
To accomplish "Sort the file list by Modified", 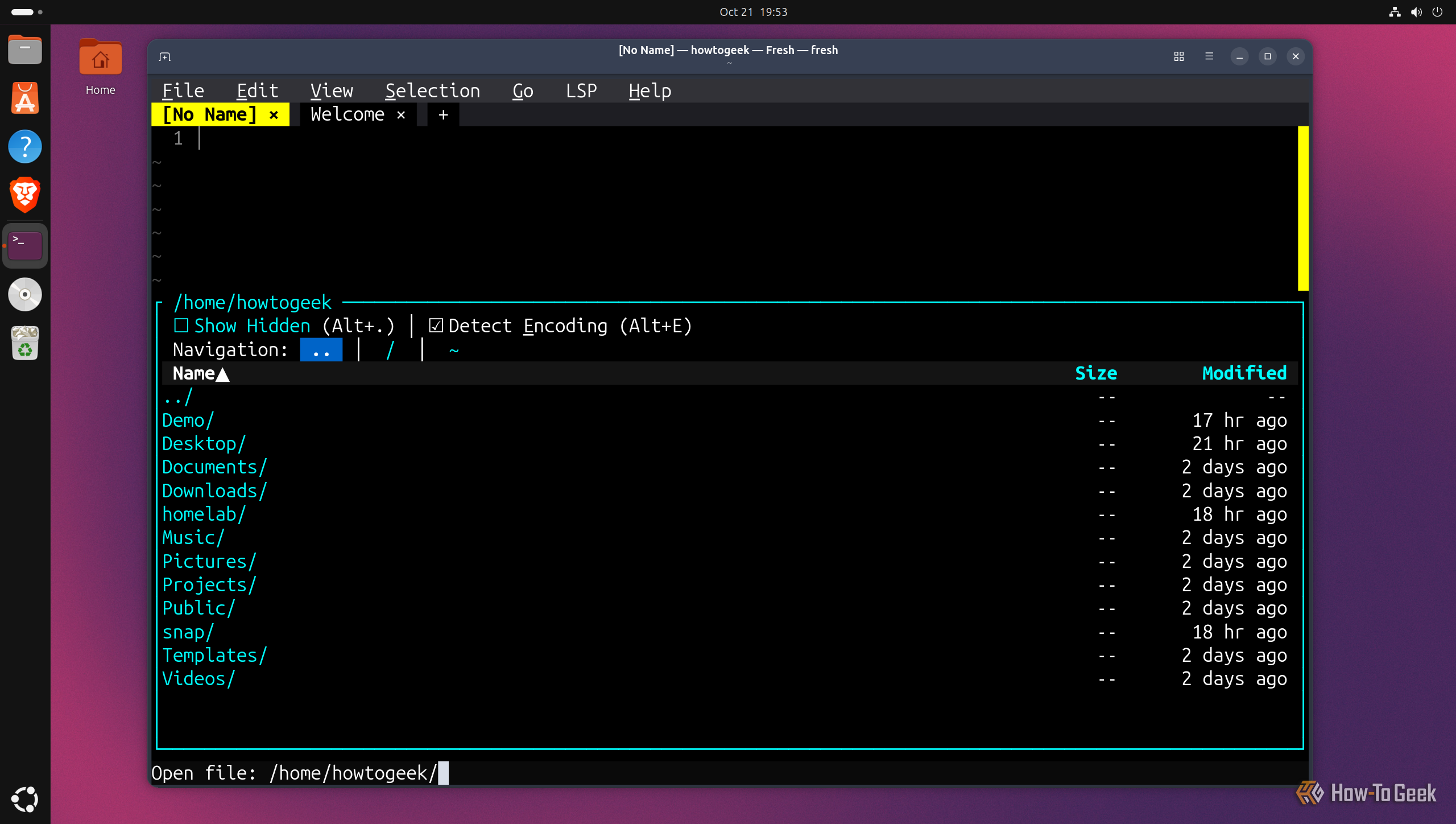I will point(1244,373).
